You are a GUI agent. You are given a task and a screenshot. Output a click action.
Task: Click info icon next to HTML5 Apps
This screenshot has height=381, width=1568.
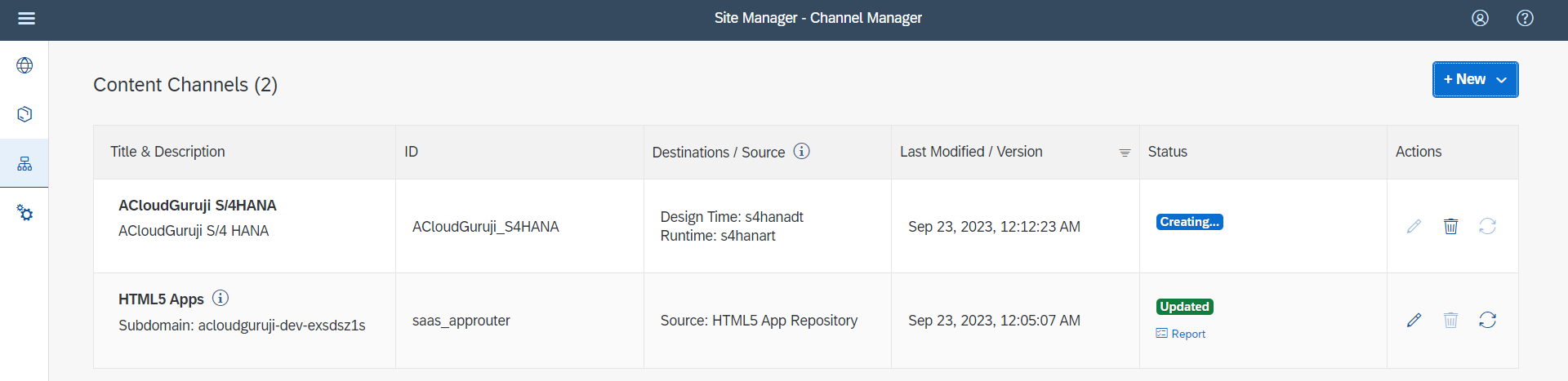click(x=220, y=299)
